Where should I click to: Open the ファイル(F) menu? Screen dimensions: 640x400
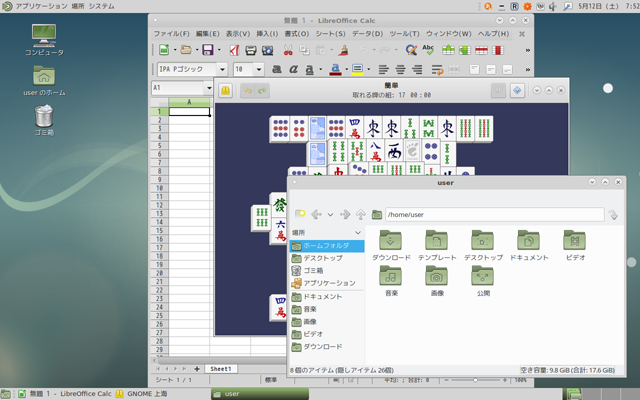[171, 34]
